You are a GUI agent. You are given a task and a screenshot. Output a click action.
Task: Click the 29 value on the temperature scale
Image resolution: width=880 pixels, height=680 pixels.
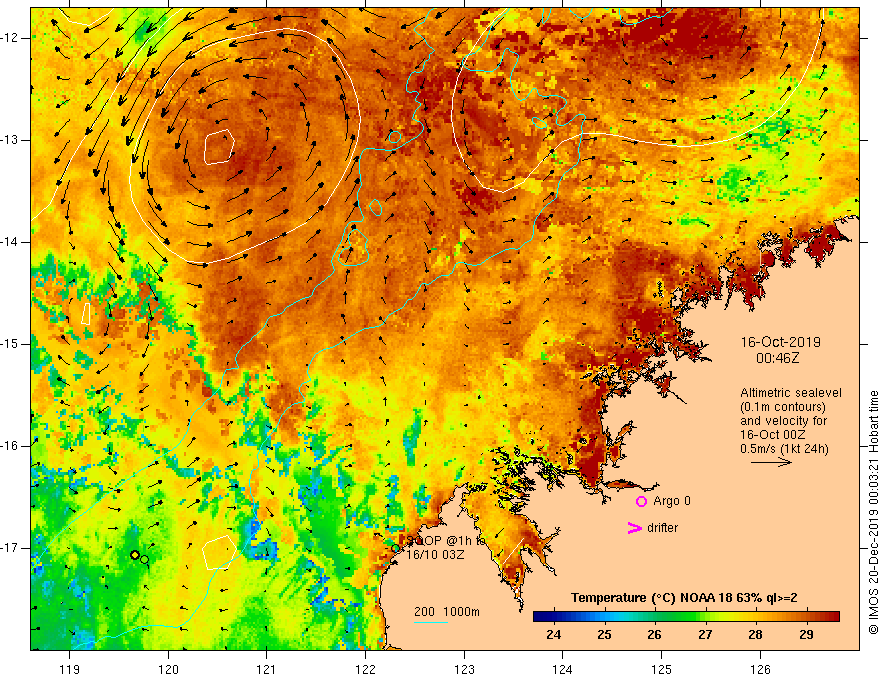click(x=806, y=635)
